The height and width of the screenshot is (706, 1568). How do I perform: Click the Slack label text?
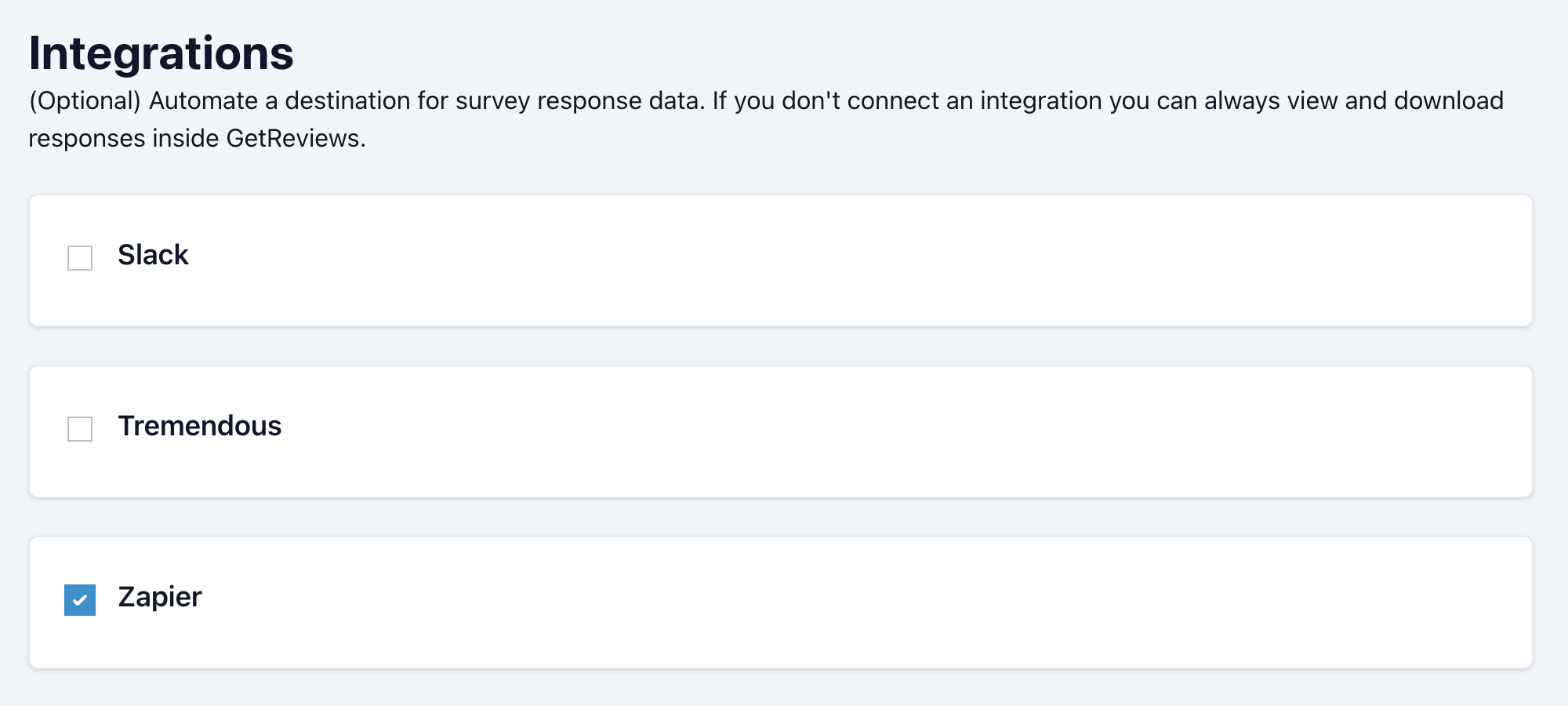[154, 256]
